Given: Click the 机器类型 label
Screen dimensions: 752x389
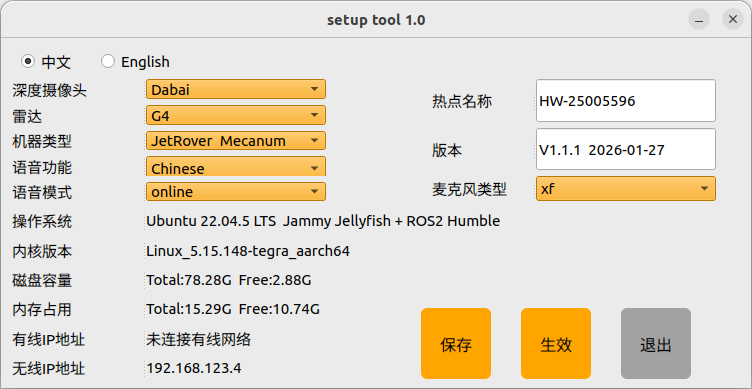Looking at the screenshot, I should coord(42,141).
